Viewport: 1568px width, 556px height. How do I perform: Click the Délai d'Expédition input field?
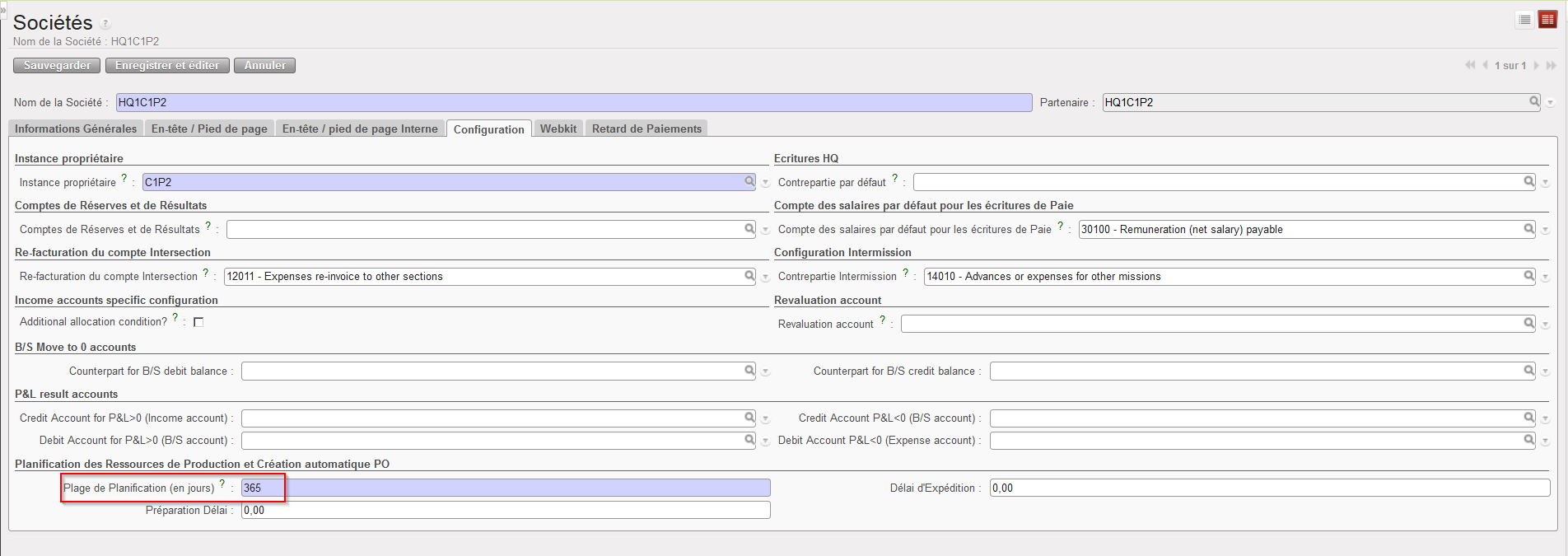1269,488
